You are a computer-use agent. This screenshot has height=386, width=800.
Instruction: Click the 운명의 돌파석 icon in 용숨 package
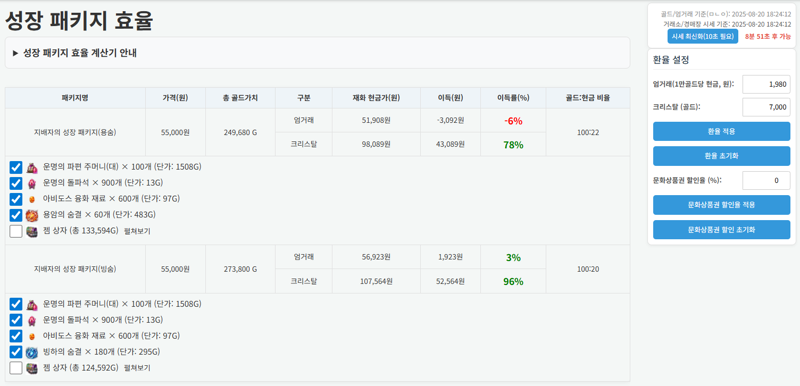pos(32,183)
